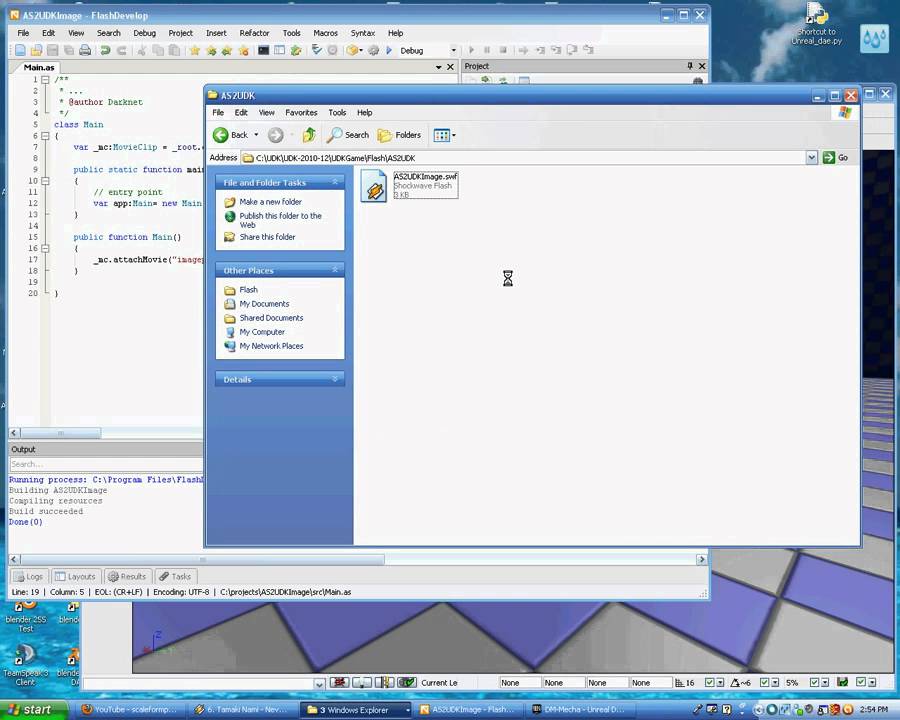900x720 pixels.
Task: Click the right arrow of Output scrollbar
Action: tap(701, 559)
